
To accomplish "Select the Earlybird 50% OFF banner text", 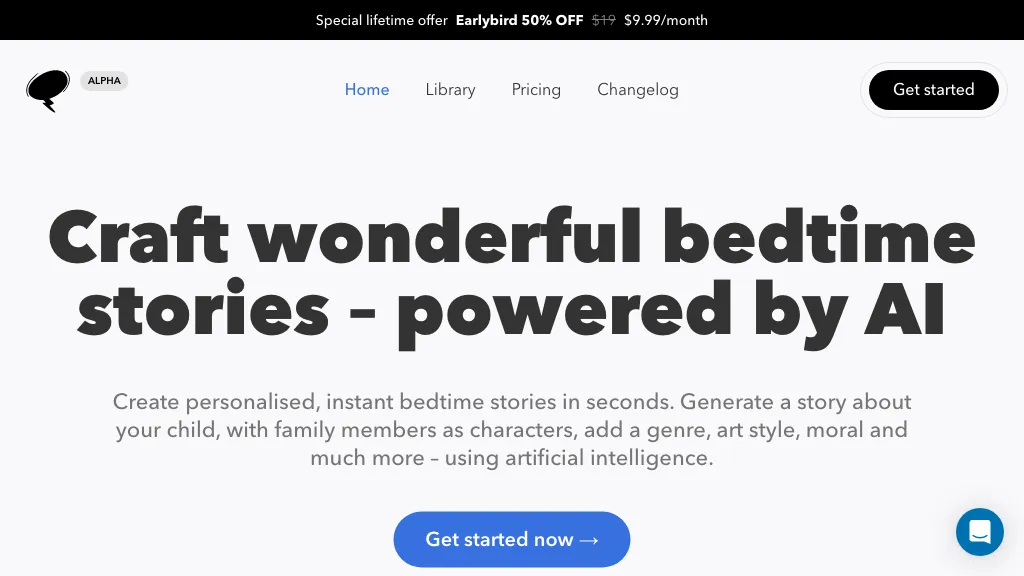I will click(519, 20).
